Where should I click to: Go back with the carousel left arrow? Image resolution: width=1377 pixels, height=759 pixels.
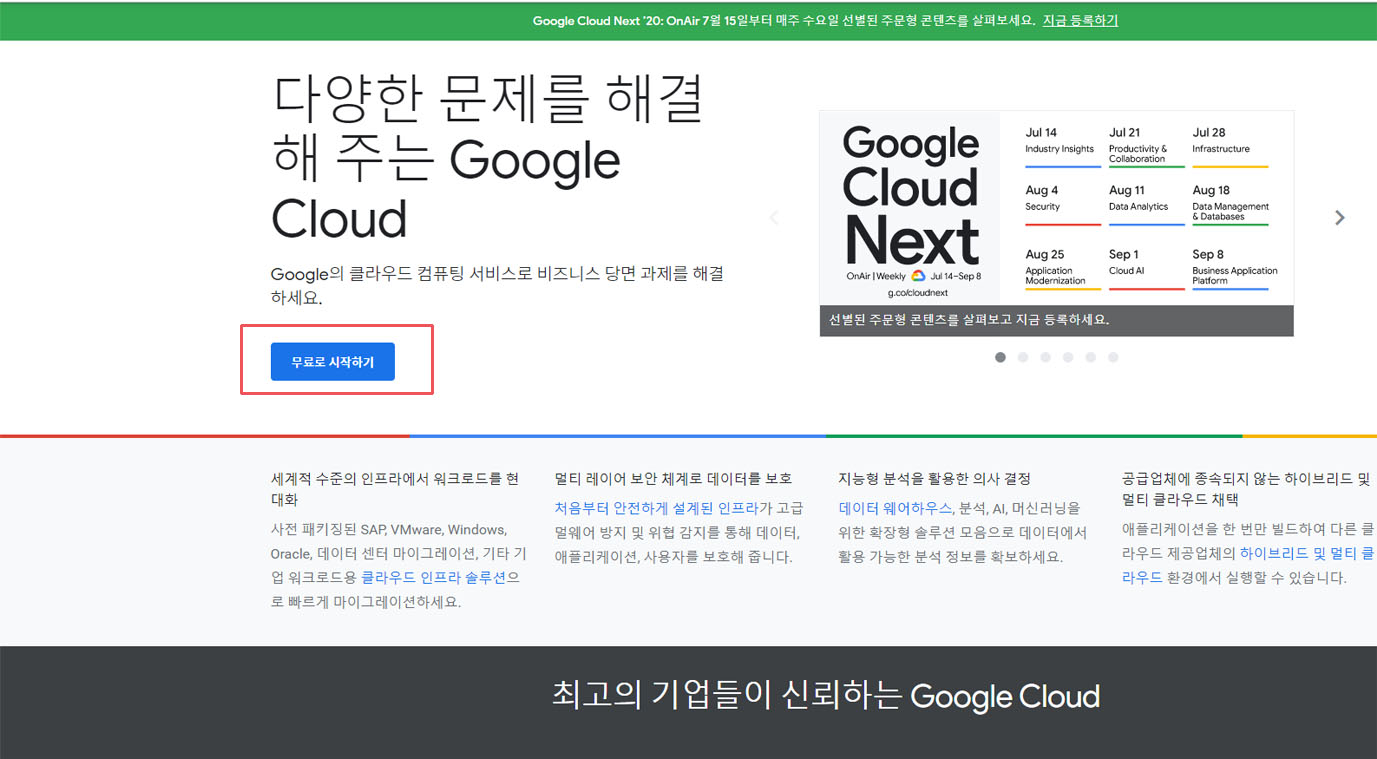point(773,218)
